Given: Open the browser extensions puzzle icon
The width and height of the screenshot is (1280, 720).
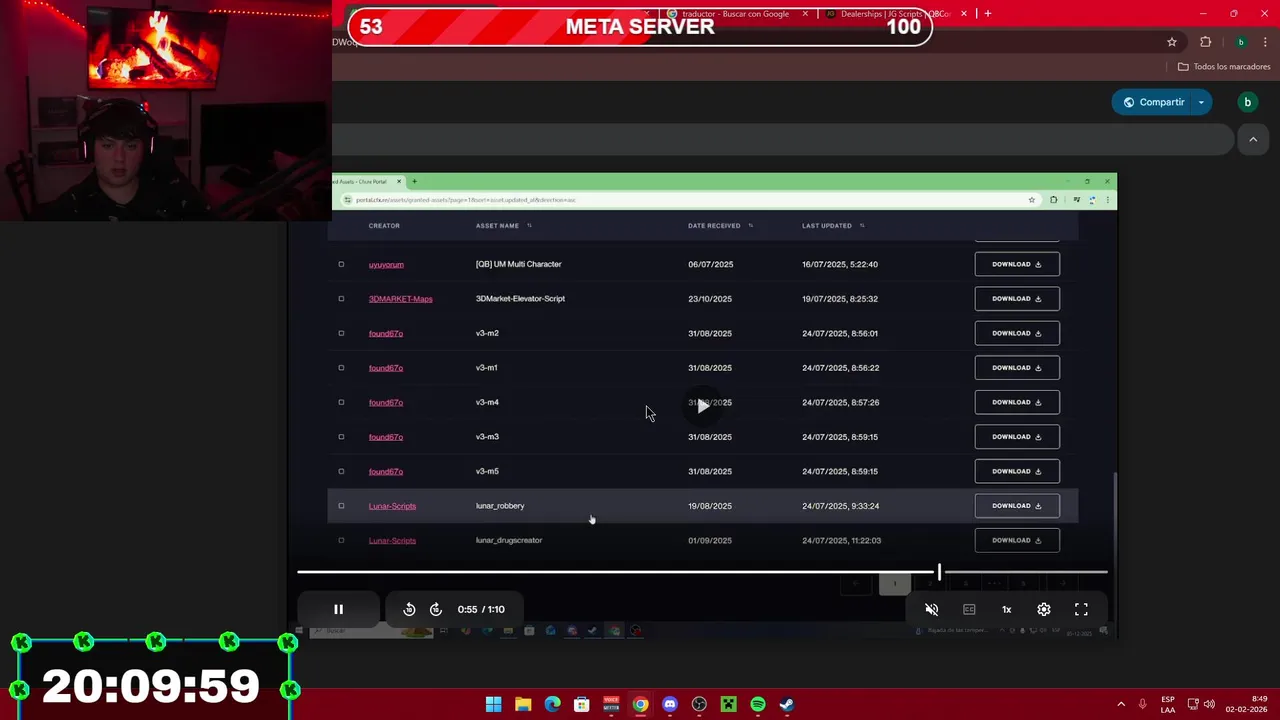Looking at the screenshot, I should pos(1205,42).
